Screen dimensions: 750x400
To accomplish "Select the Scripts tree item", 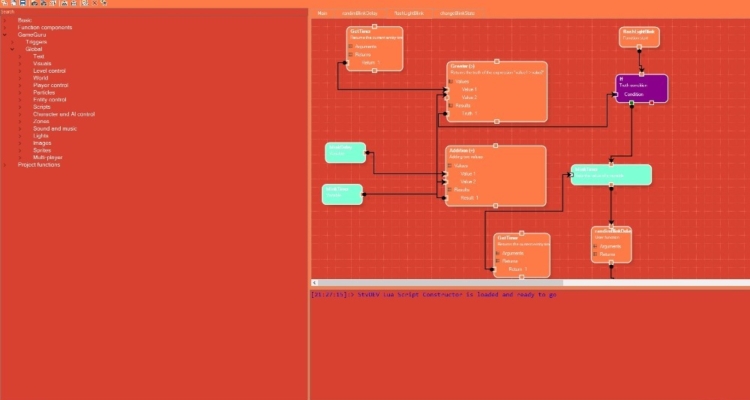I will pyautogui.click(x=42, y=107).
